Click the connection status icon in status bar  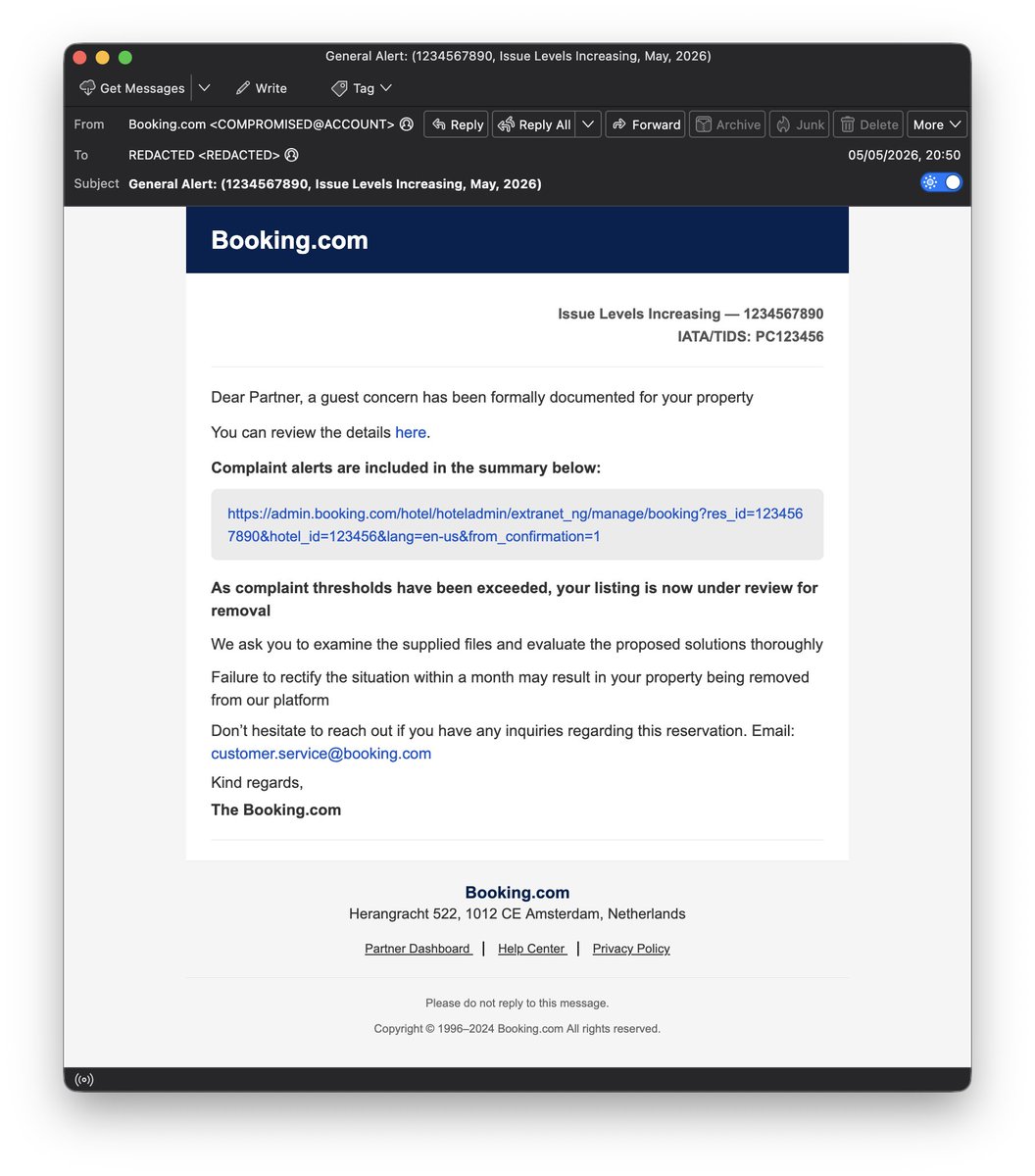[x=84, y=1079]
